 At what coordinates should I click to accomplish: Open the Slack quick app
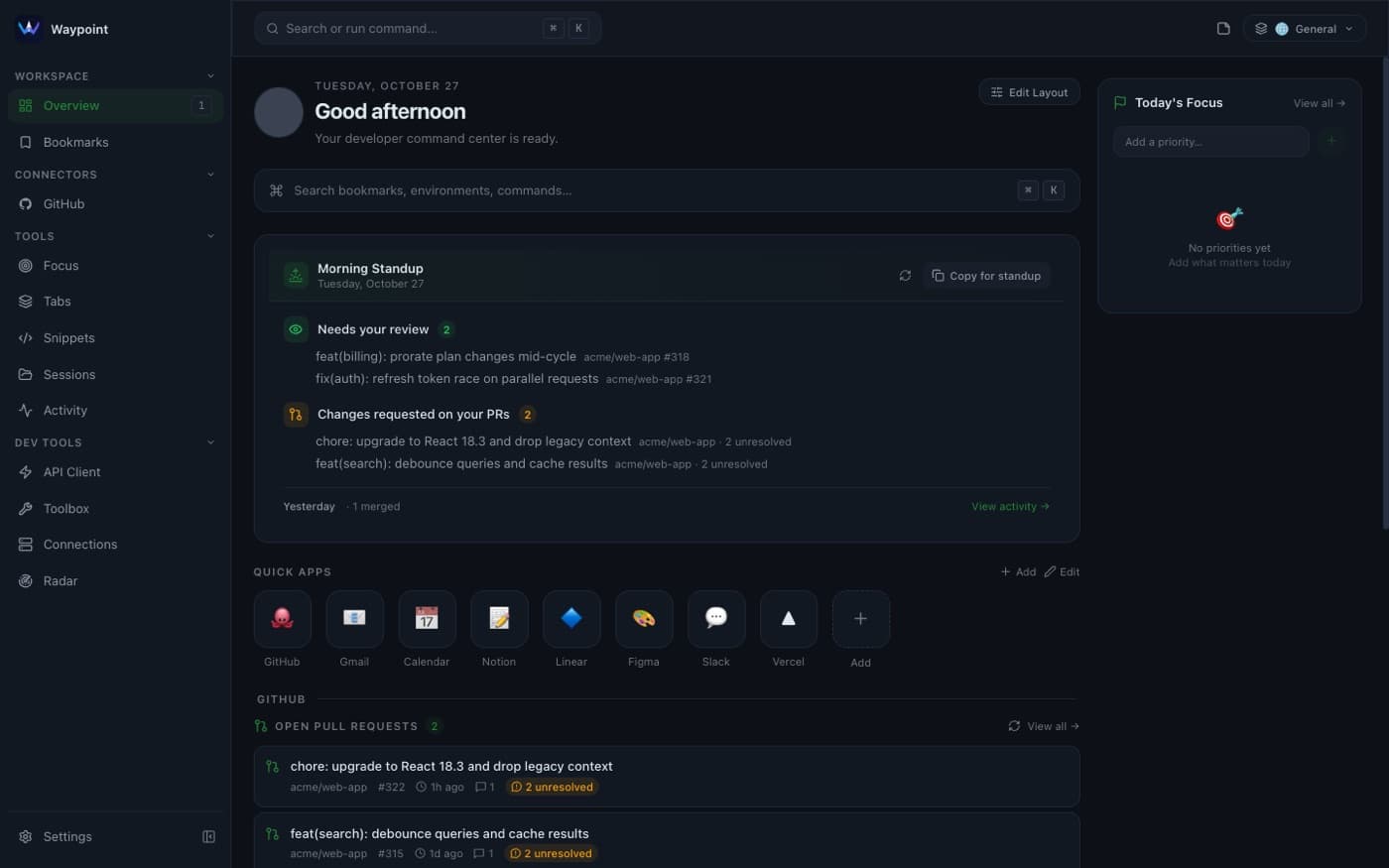point(716,619)
